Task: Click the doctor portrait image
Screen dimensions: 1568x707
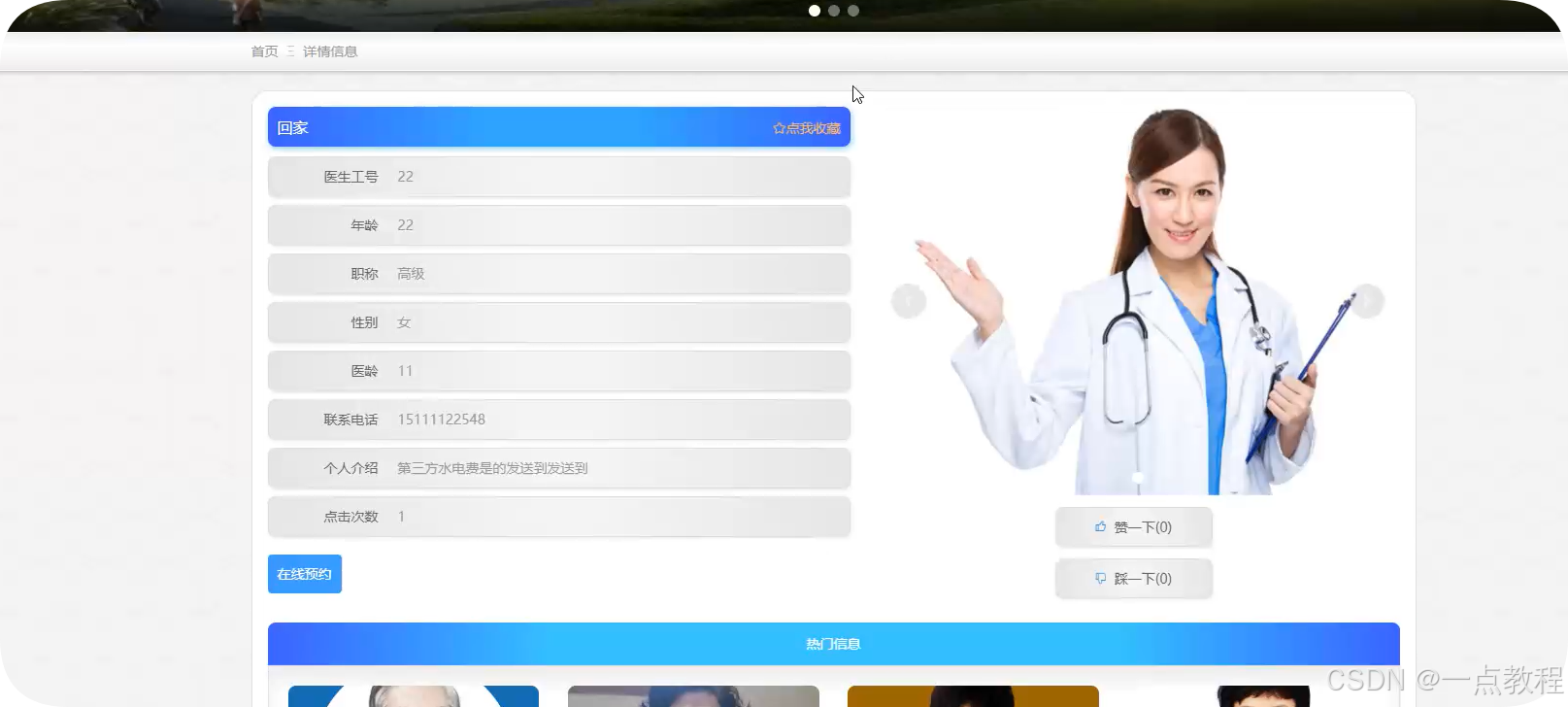Action: click(1137, 301)
